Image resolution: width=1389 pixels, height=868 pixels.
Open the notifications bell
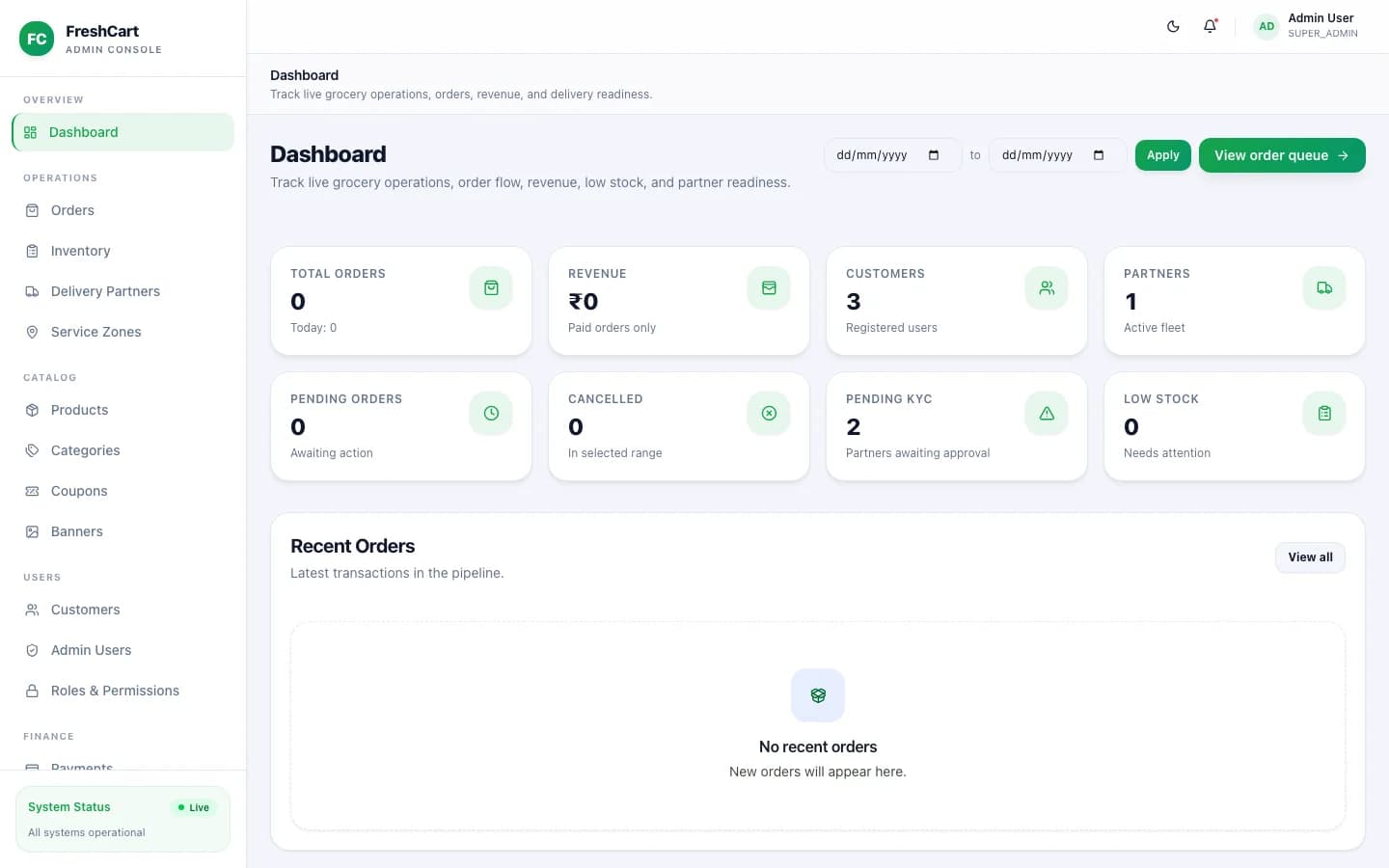1210,26
